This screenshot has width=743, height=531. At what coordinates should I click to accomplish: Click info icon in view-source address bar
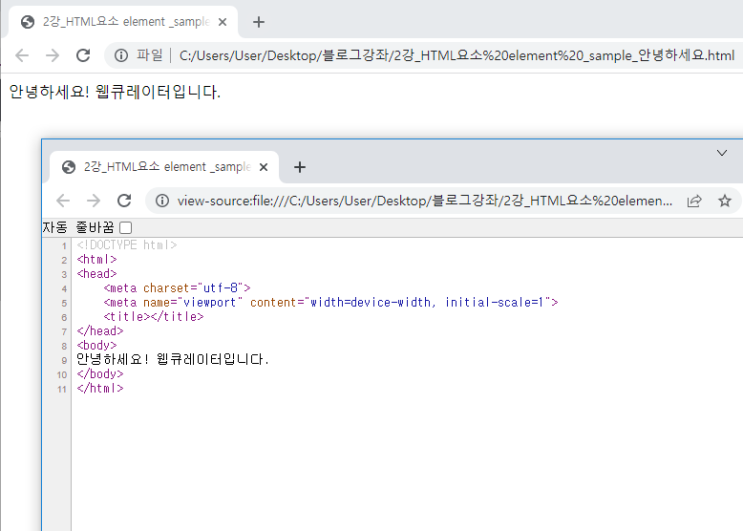[x=162, y=201]
